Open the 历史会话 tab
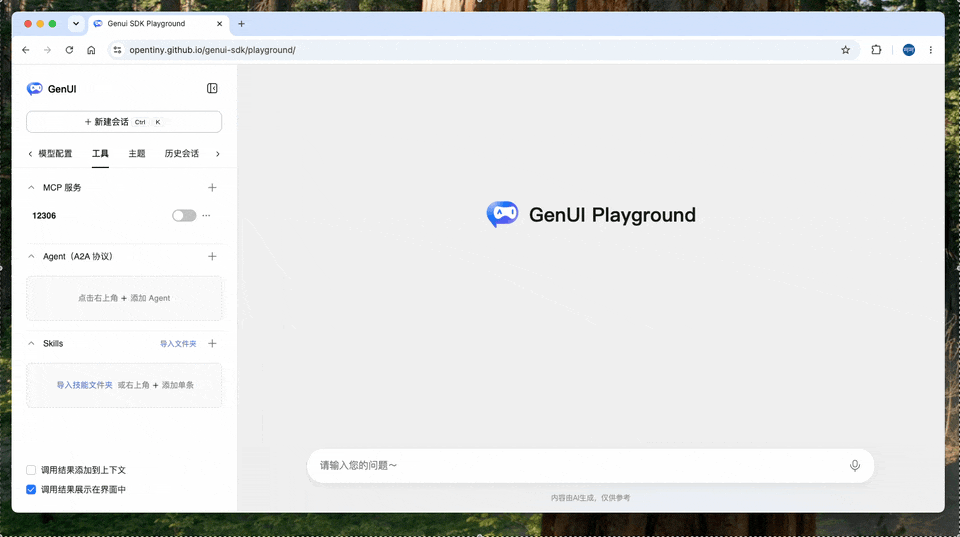 point(181,154)
